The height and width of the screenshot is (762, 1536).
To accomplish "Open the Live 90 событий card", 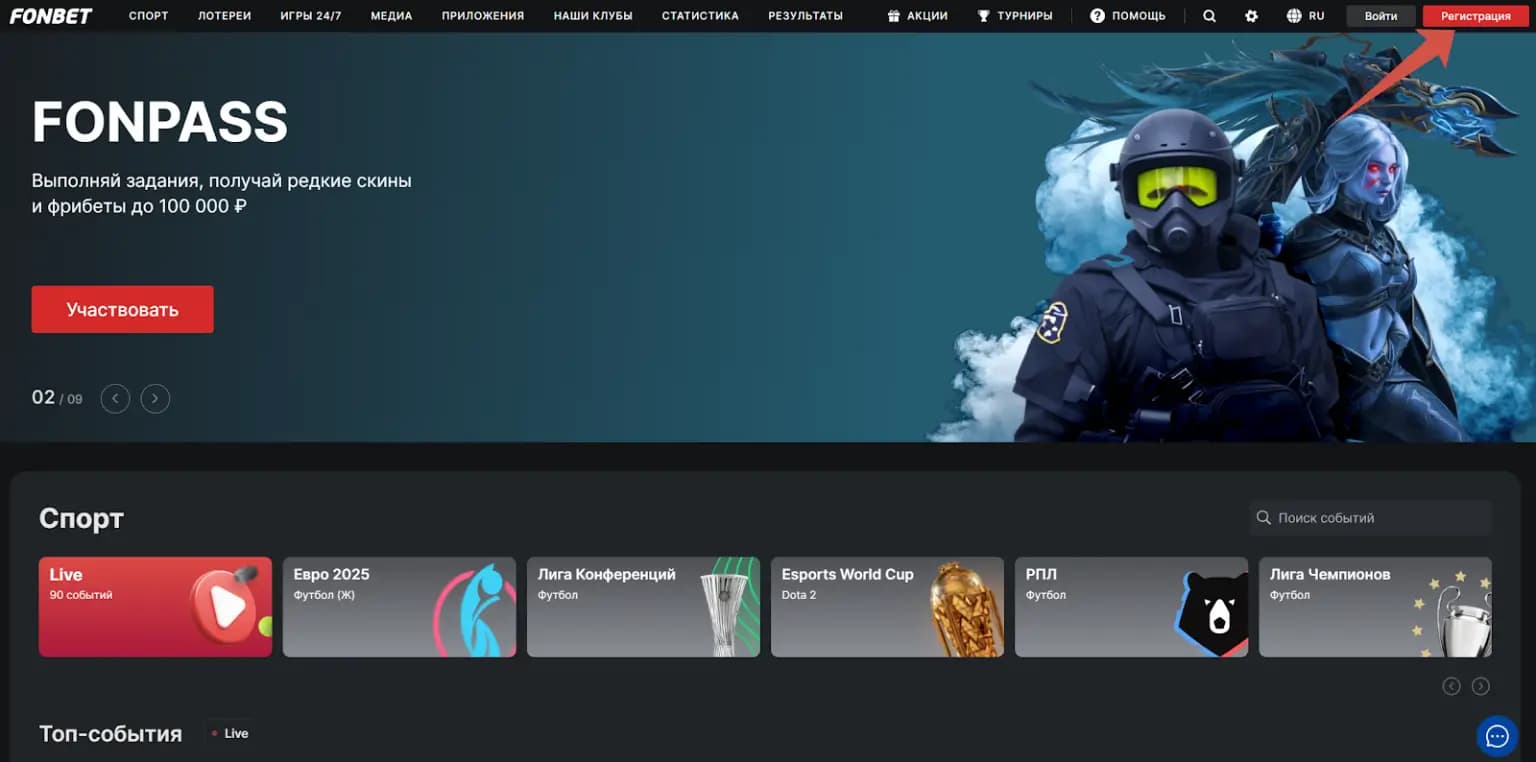I will (155, 607).
